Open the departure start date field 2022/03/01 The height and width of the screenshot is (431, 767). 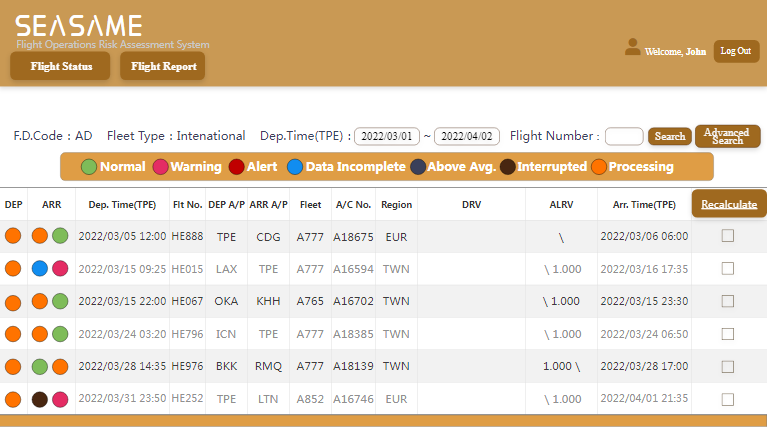click(387, 136)
